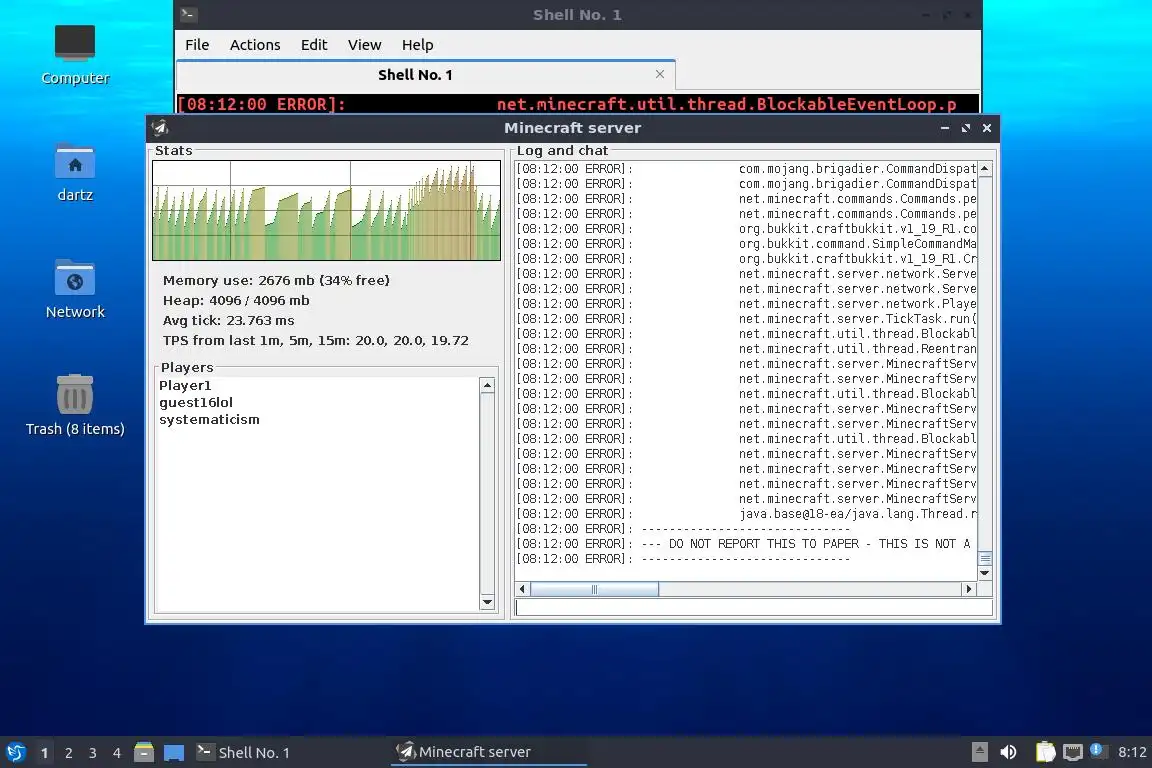Click the update notifier tray icon
Viewport: 1152px width, 768px height.
pyautogui.click(x=1096, y=750)
